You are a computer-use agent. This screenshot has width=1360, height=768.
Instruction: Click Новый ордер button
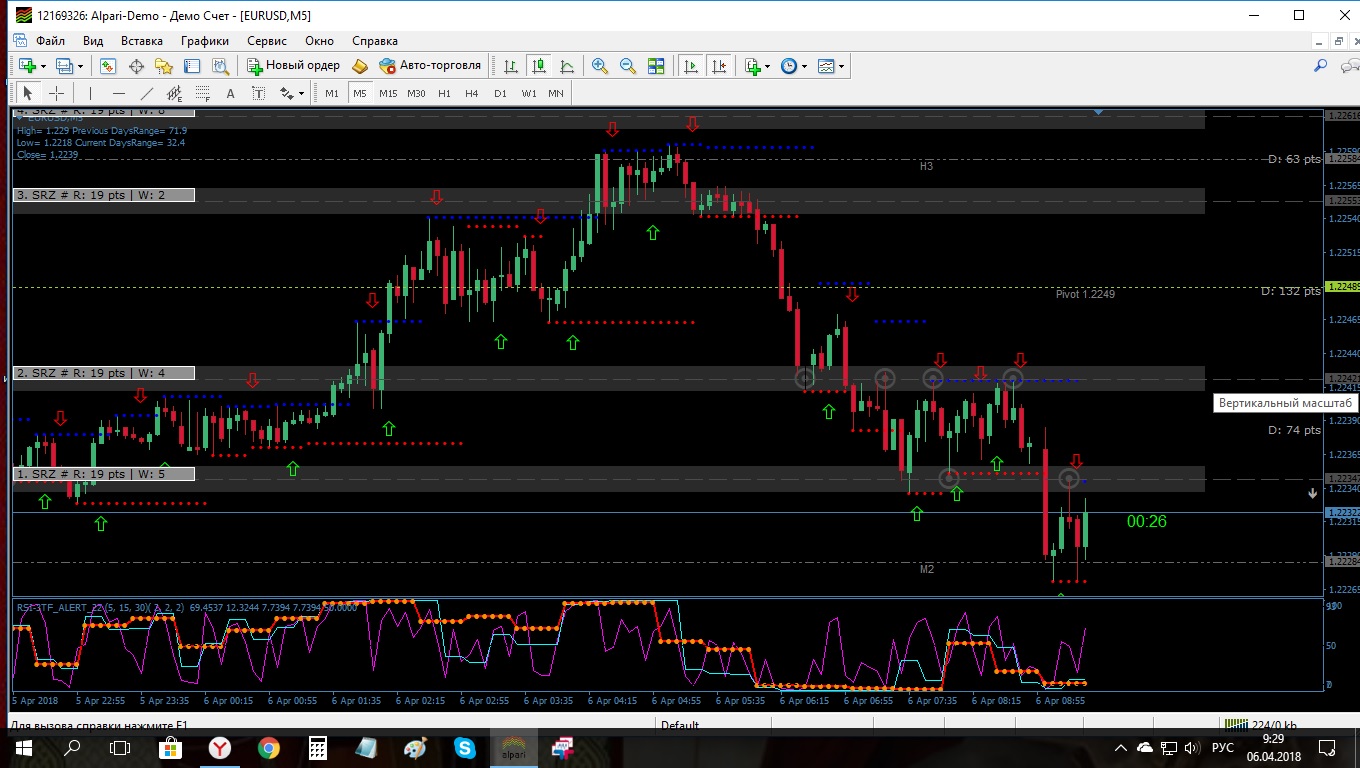click(294, 66)
